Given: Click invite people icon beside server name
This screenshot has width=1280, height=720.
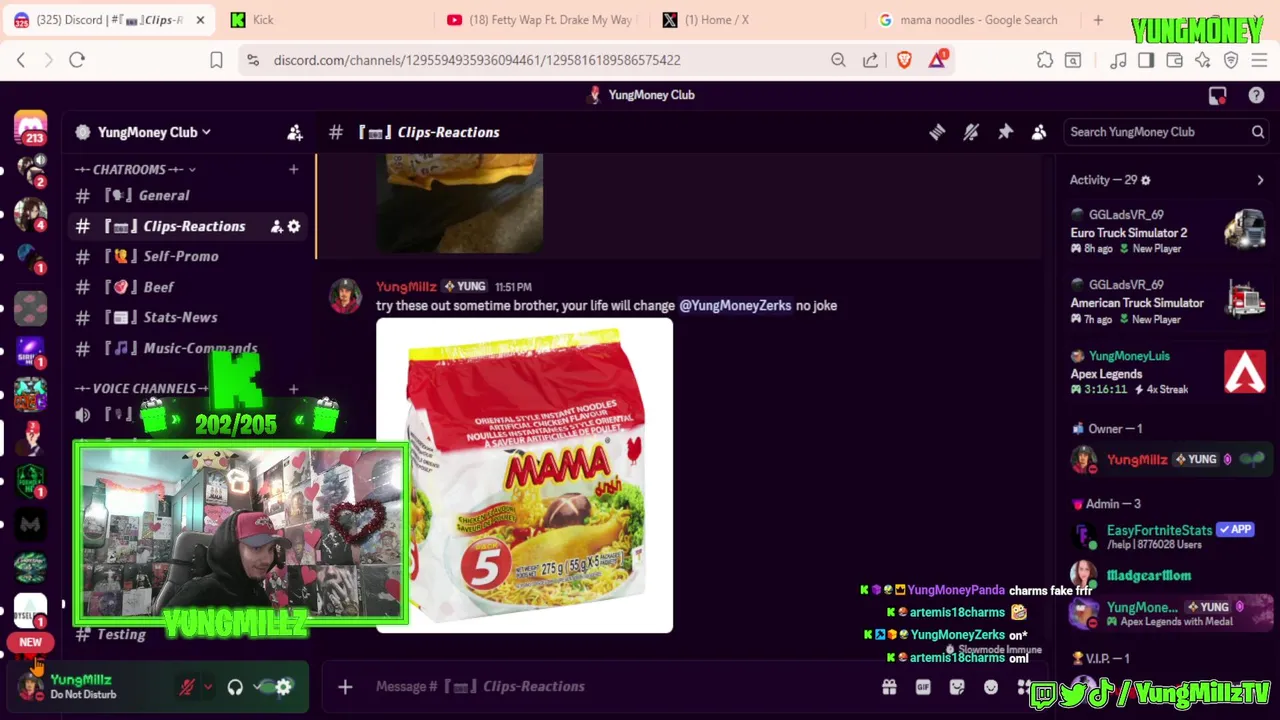Looking at the screenshot, I should (x=295, y=132).
